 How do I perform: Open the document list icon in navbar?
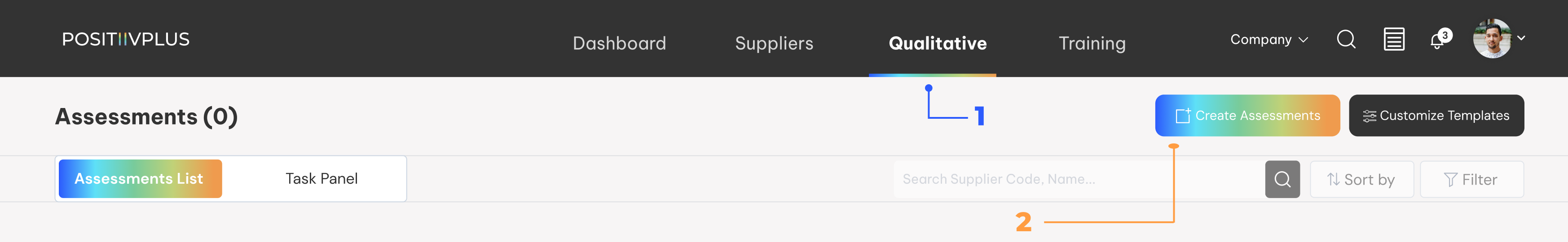click(x=1394, y=39)
